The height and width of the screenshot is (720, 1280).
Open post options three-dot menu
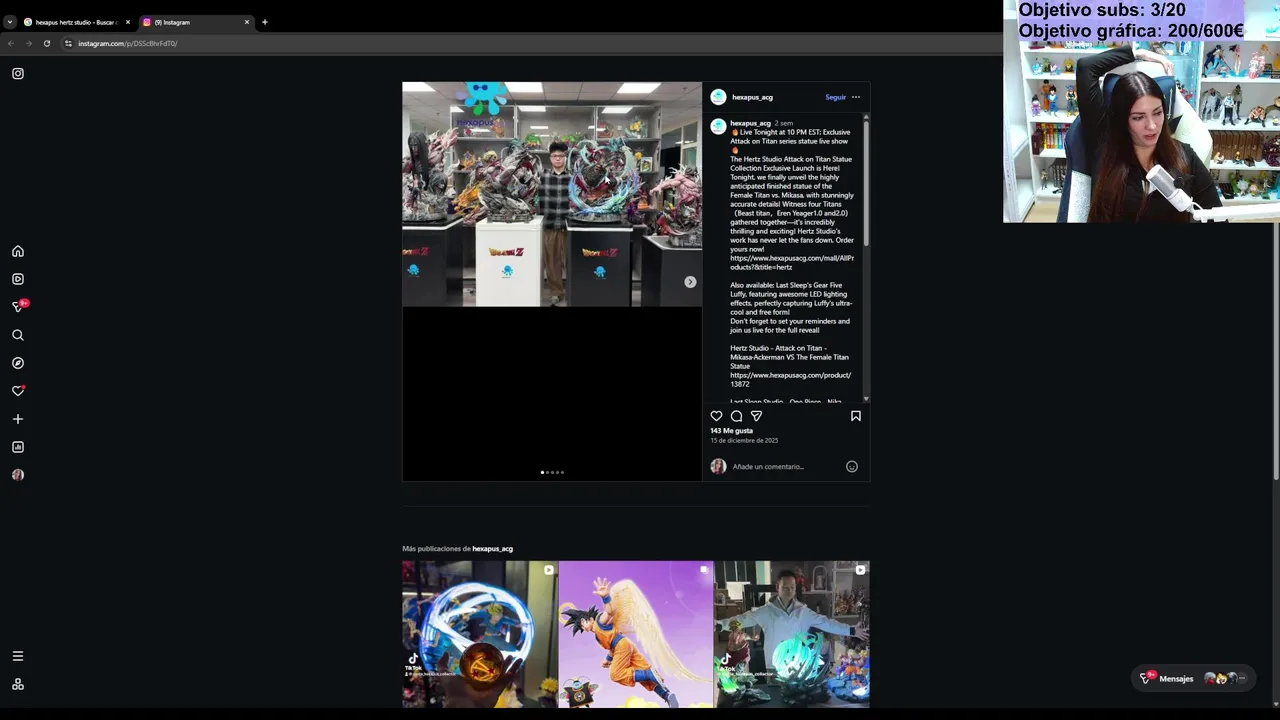coord(856,97)
